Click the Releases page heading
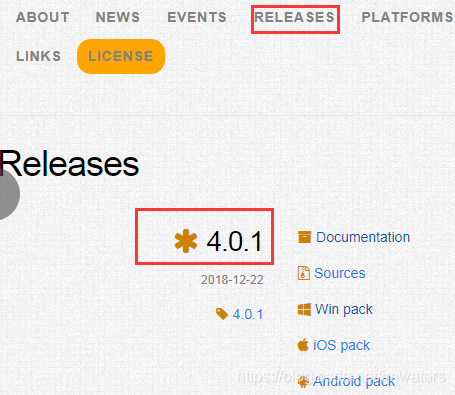 69,164
